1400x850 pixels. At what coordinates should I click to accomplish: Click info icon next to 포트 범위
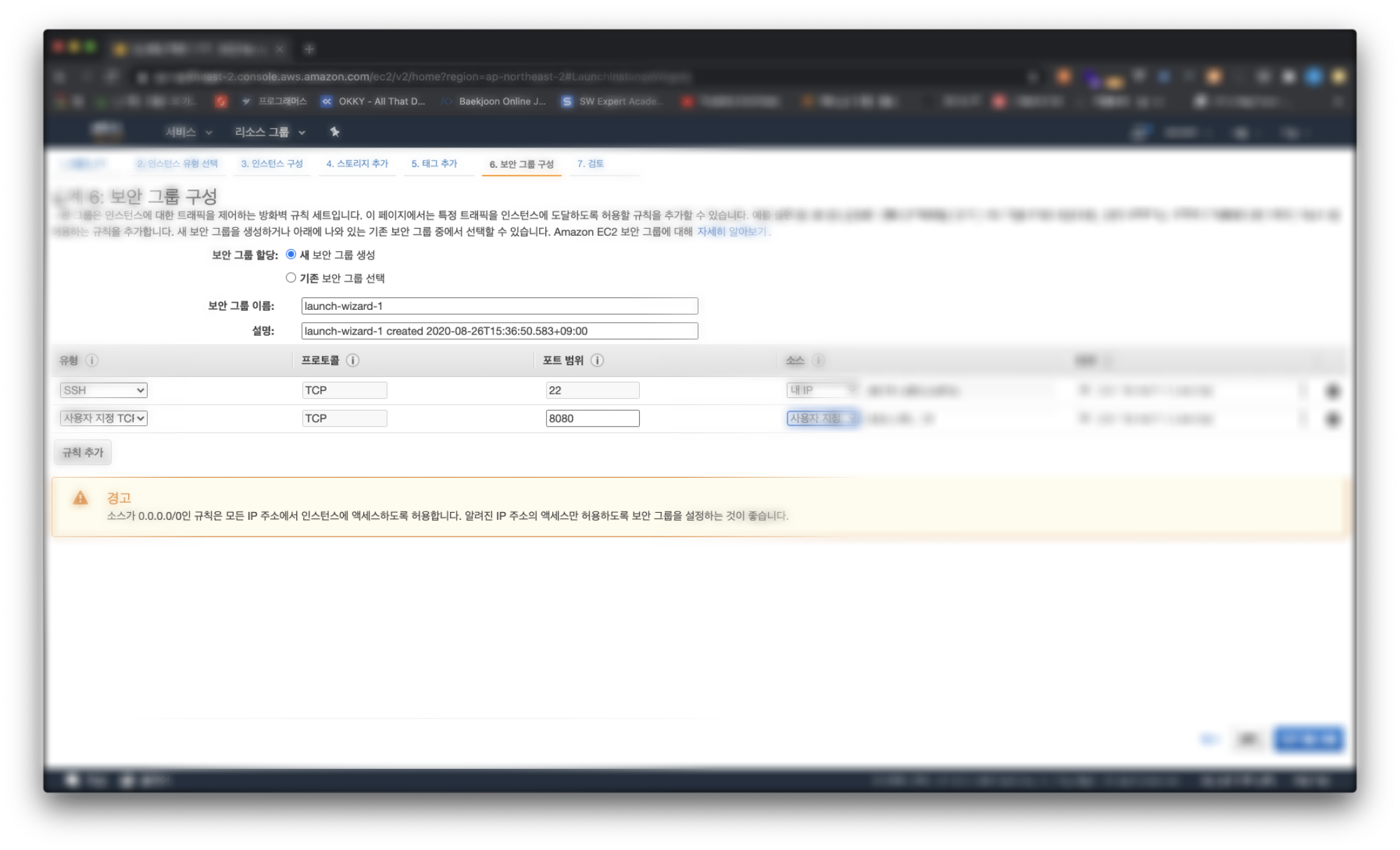(597, 360)
